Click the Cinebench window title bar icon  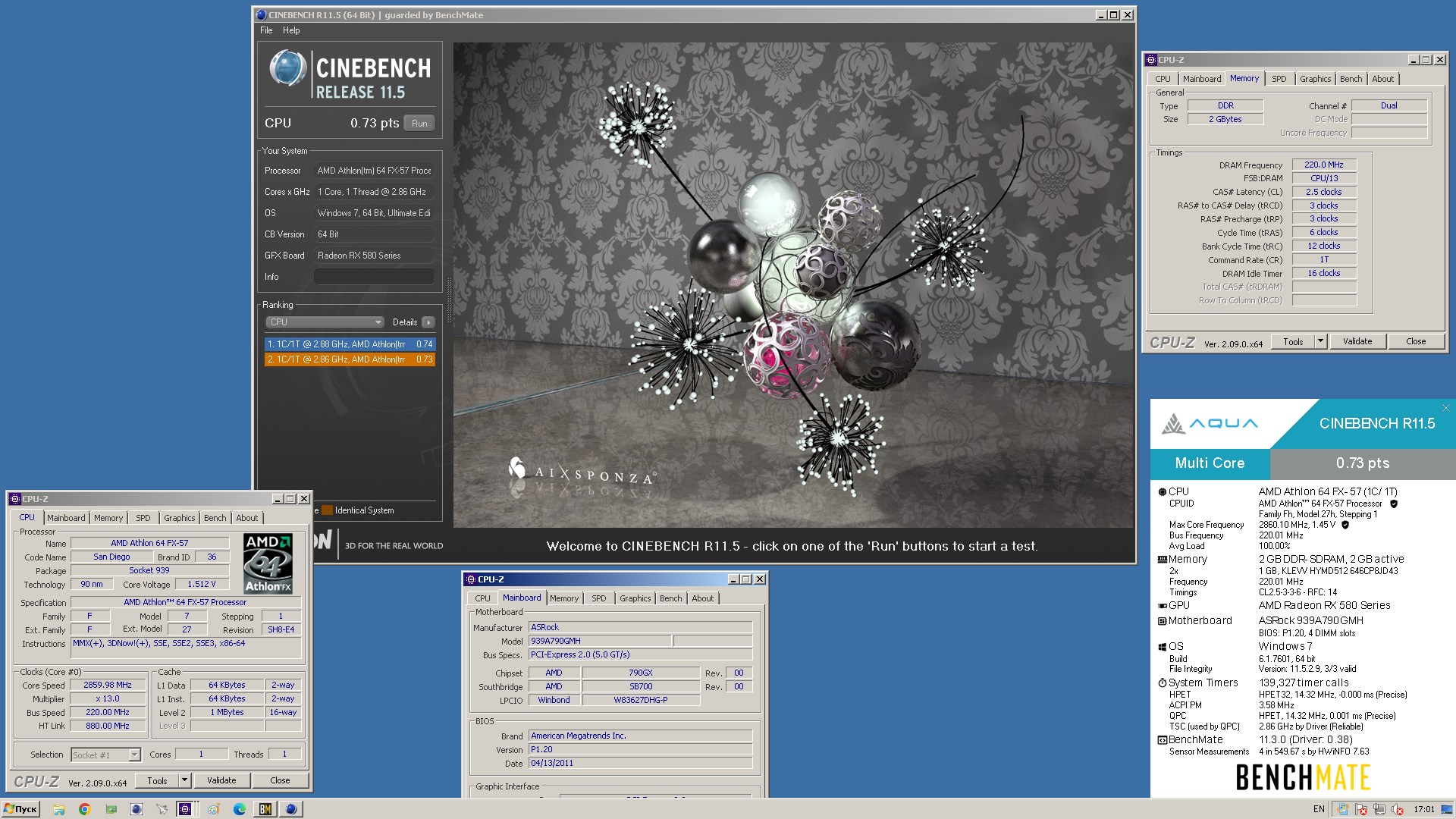point(261,14)
